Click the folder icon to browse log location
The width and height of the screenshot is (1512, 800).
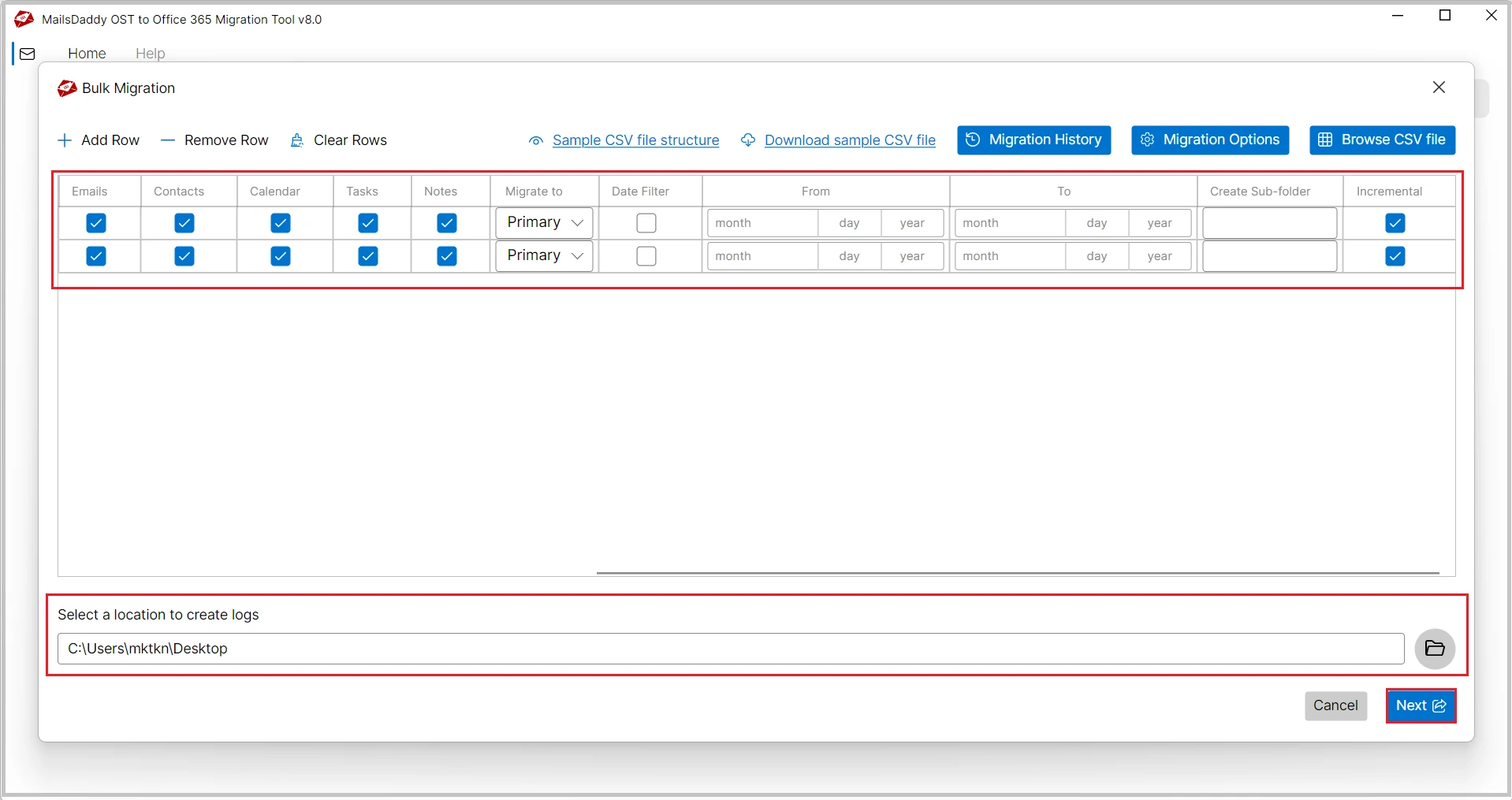pyautogui.click(x=1434, y=649)
